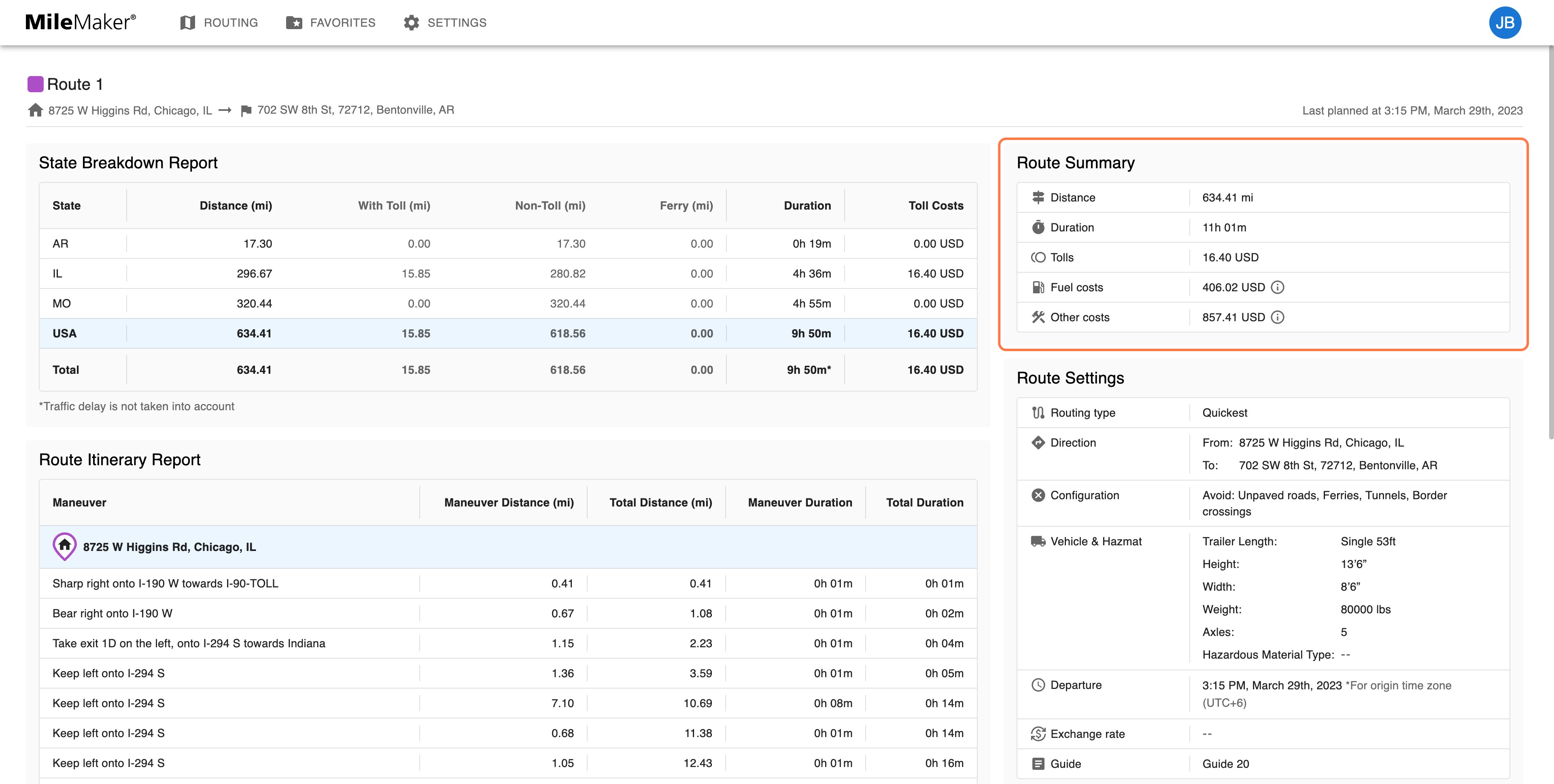1554x784 pixels.
Task: Select the USA subtotal row
Action: click(x=508, y=333)
